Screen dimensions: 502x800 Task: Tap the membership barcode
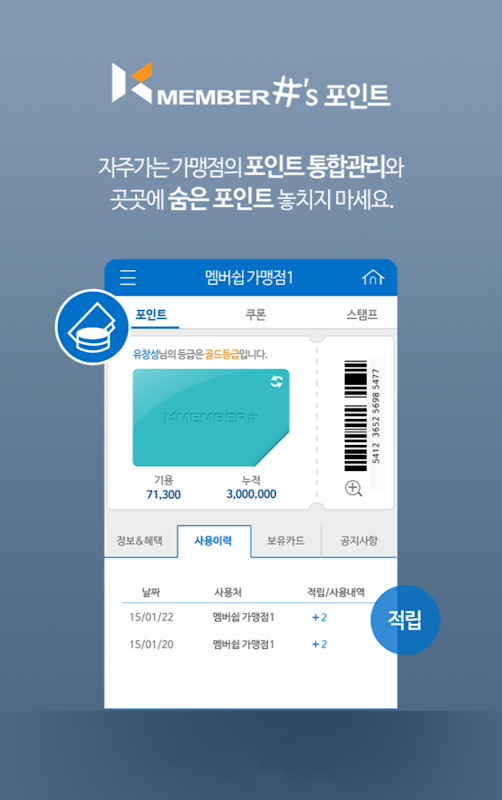coord(356,416)
